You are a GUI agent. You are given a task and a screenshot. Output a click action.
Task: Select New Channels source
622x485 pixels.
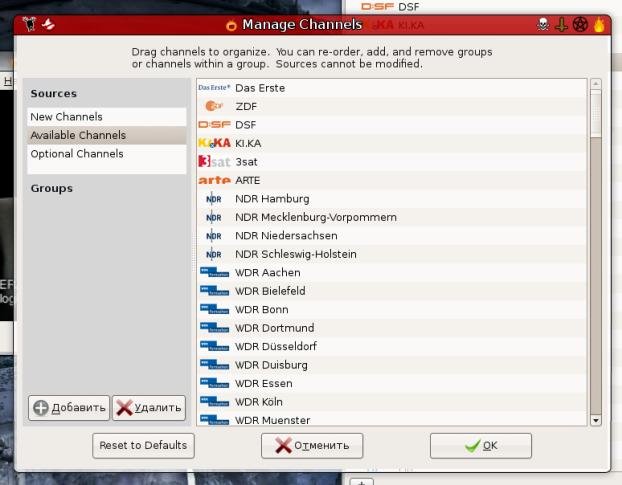tap(107, 117)
